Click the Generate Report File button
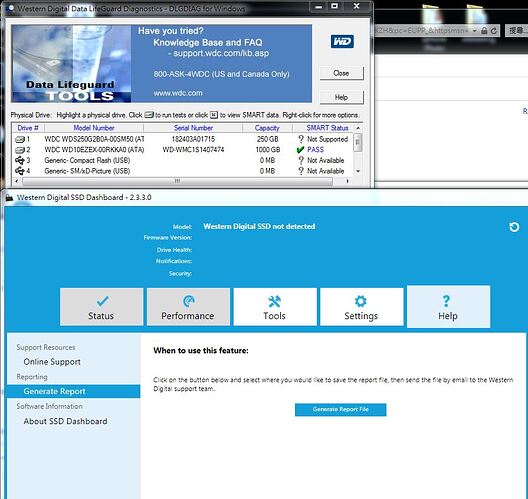528x499 pixels. coord(340,409)
